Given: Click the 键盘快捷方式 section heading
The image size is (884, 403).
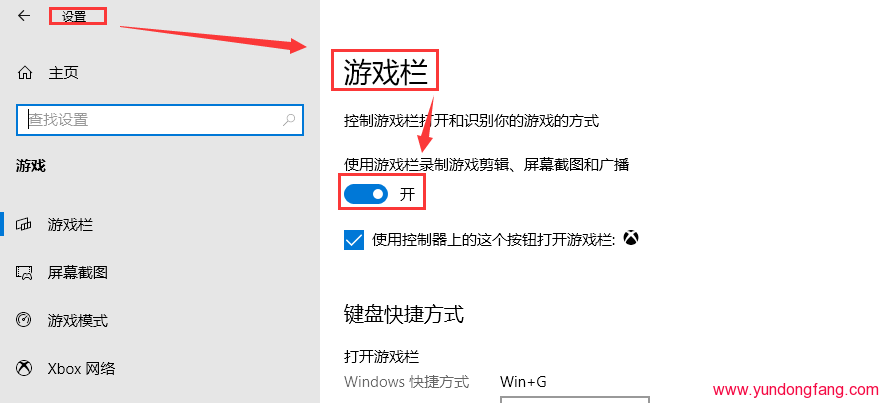Looking at the screenshot, I should (404, 314).
